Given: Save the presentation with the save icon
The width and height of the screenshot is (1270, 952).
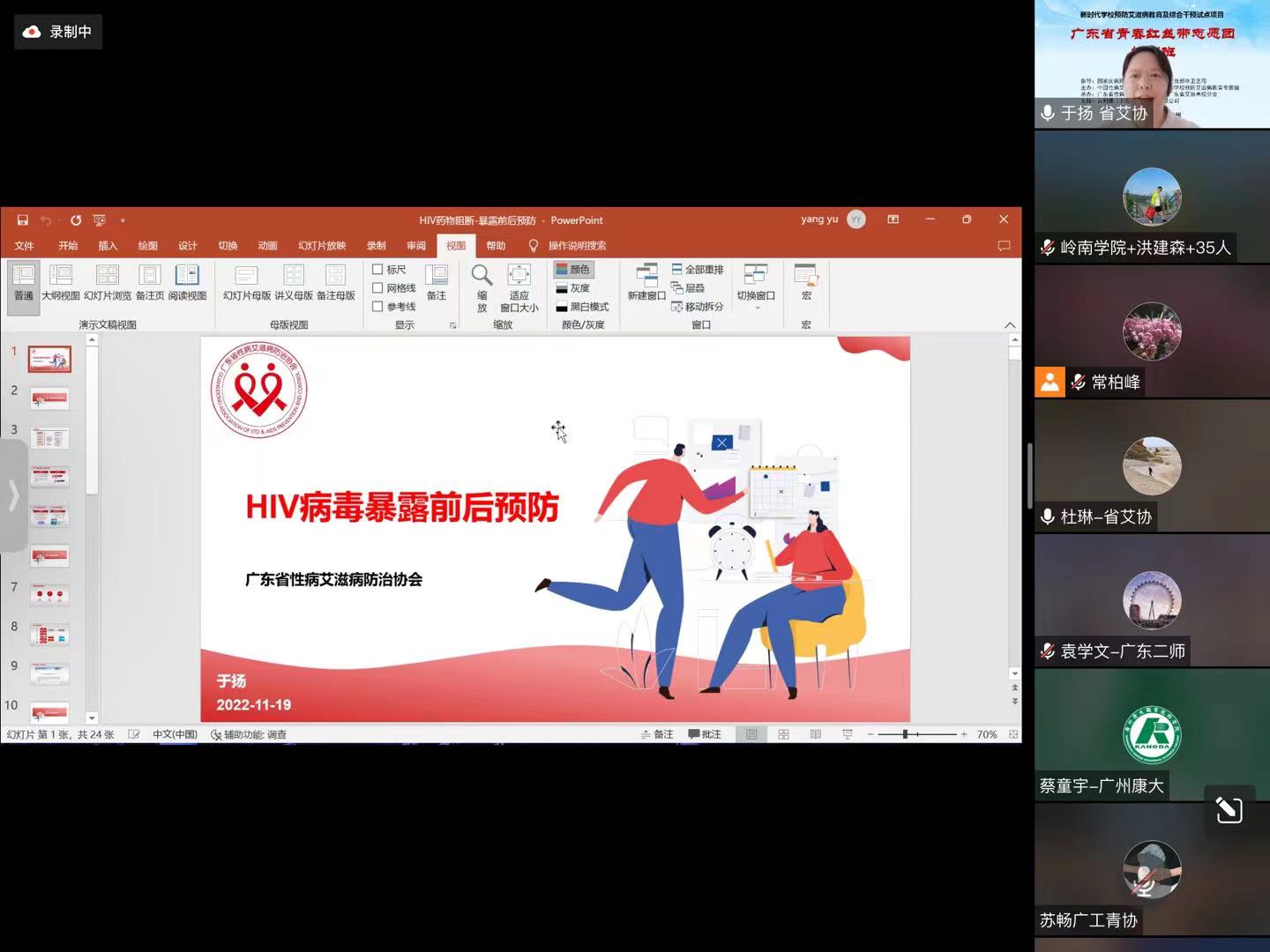Looking at the screenshot, I should point(23,220).
